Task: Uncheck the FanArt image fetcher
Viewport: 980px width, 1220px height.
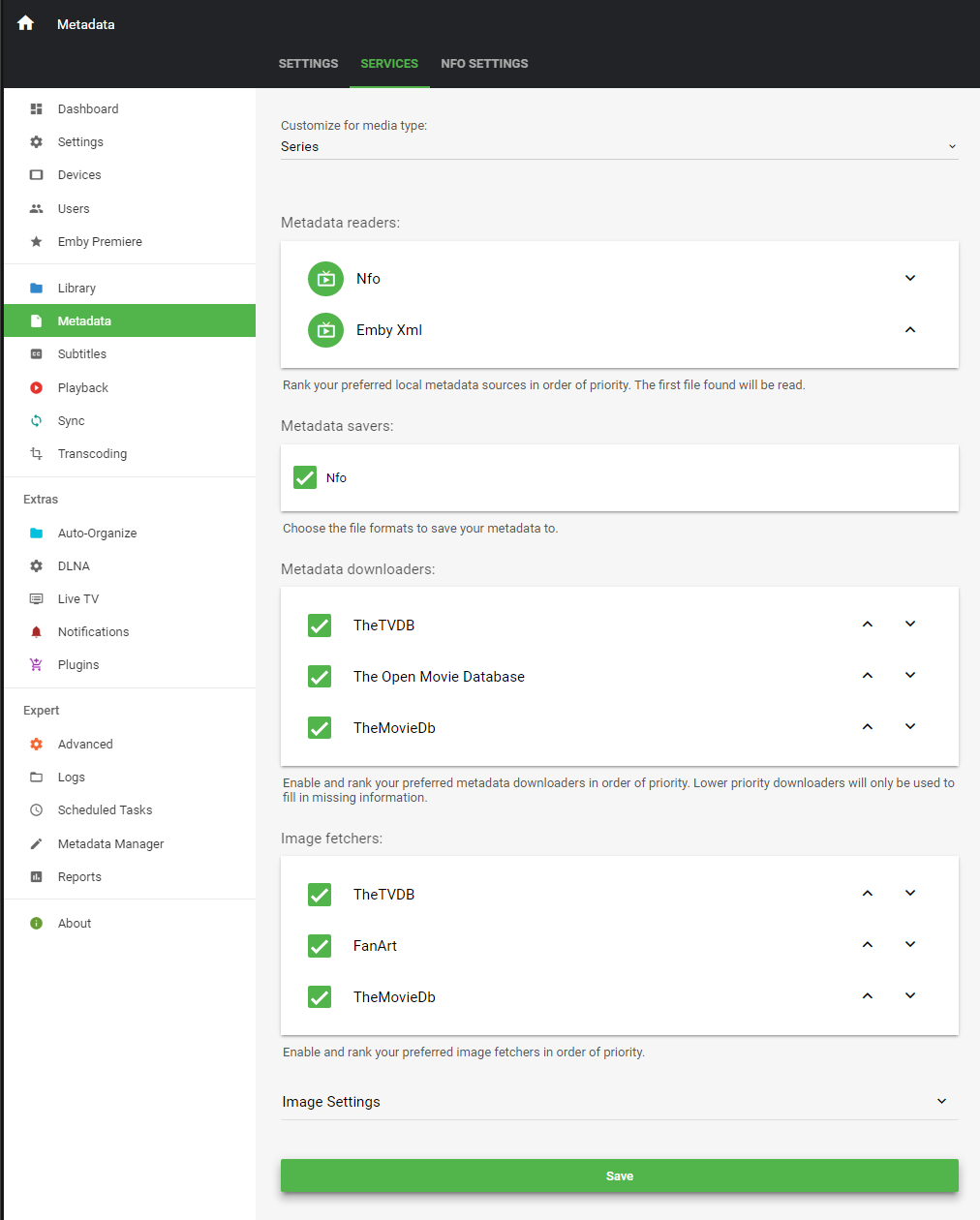Action: click(x=320, y=946)
